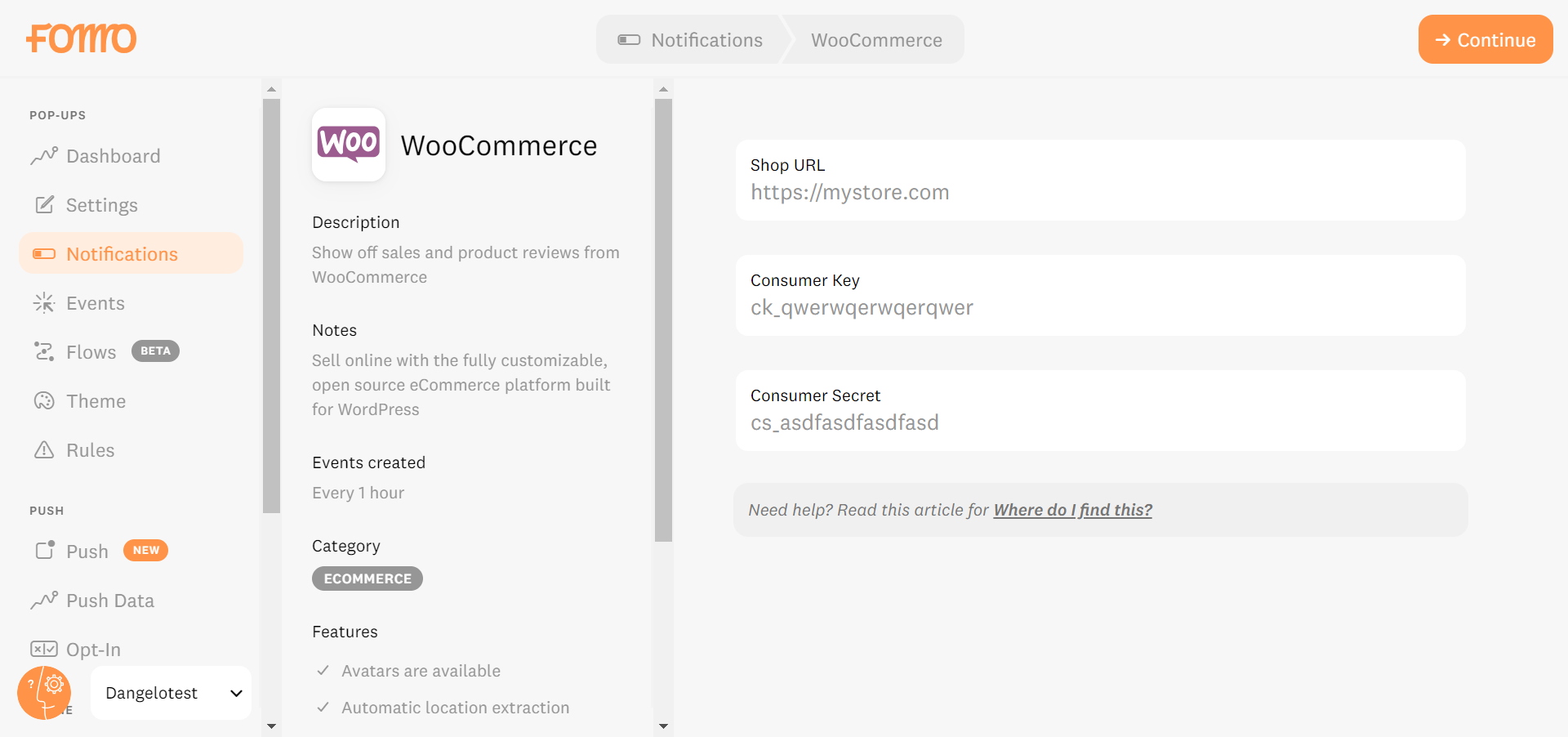Click the Rules warning triangle icon
Viewport: 1568px width, 737px height.
pyautogui.click(x=44, y=449)
